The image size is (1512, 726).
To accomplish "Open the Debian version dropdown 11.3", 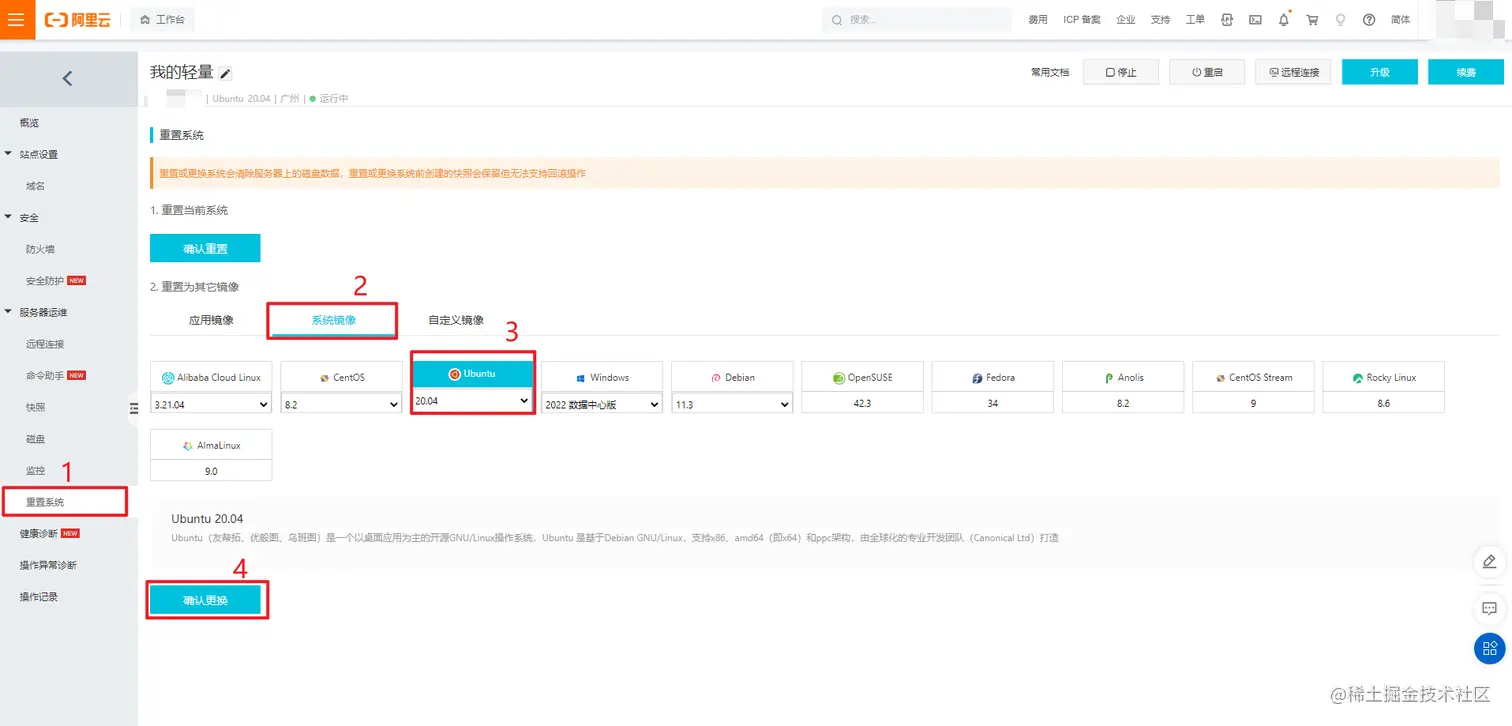I will point(732,404).
